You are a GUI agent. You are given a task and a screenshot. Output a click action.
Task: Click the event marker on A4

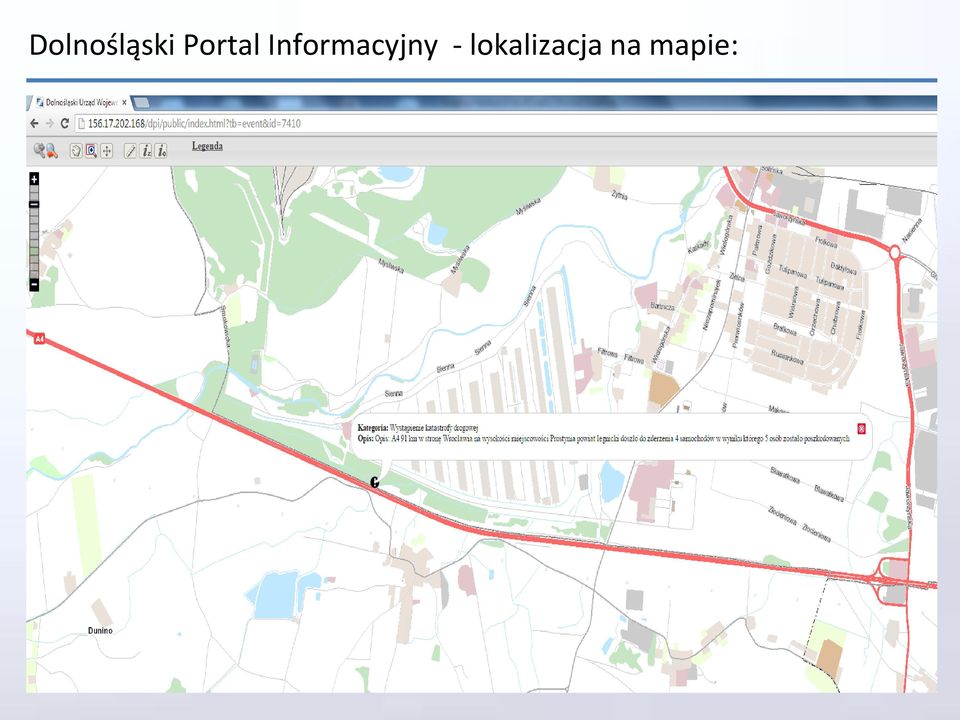click(375, 482)
